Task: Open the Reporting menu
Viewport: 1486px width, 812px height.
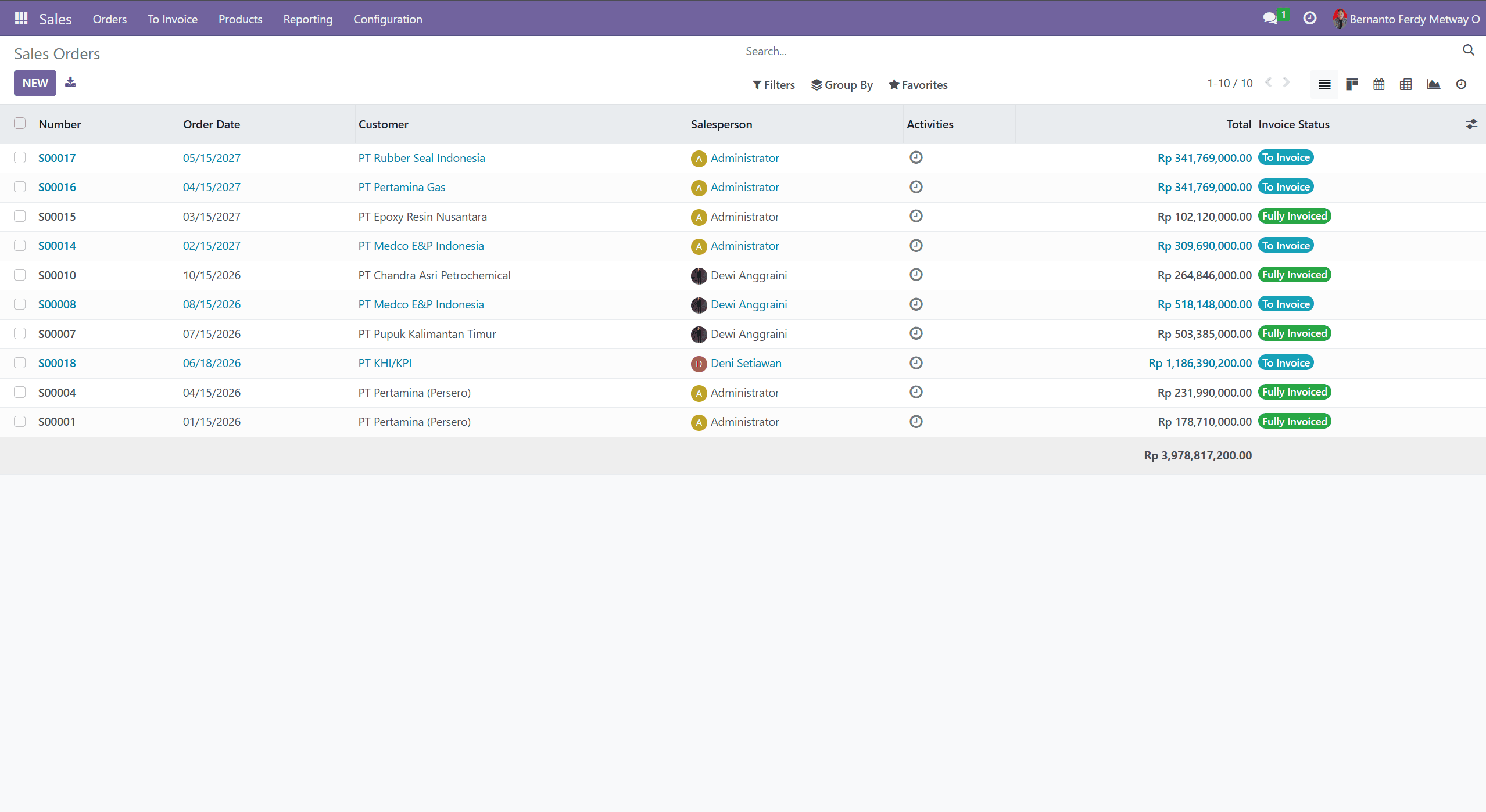Action: pyautogui.click(x=308, y=19)
